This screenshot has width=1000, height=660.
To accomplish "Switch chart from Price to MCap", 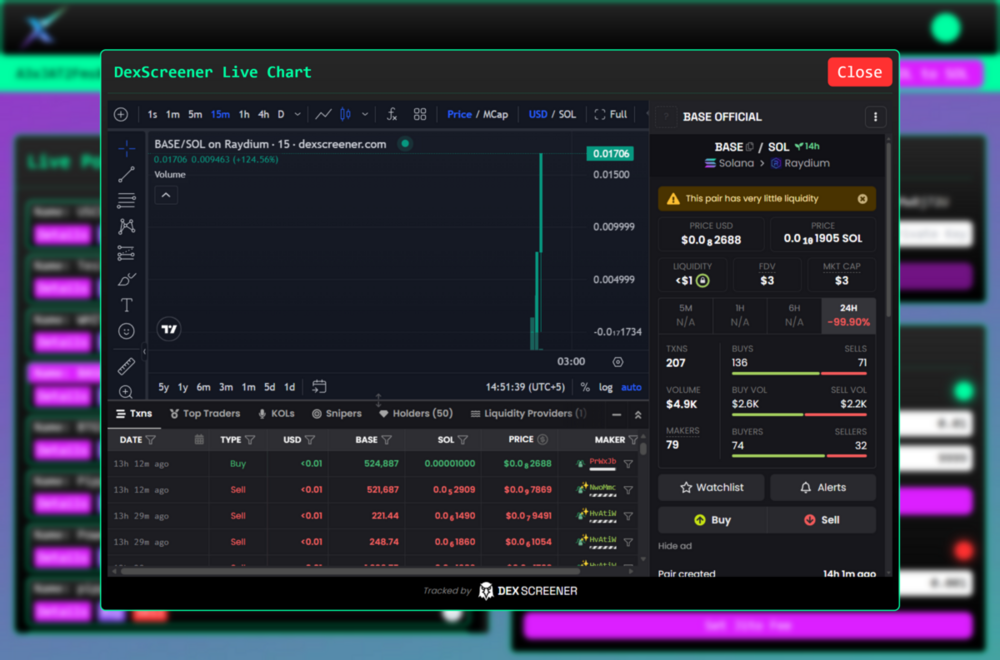I will point(496,114).
